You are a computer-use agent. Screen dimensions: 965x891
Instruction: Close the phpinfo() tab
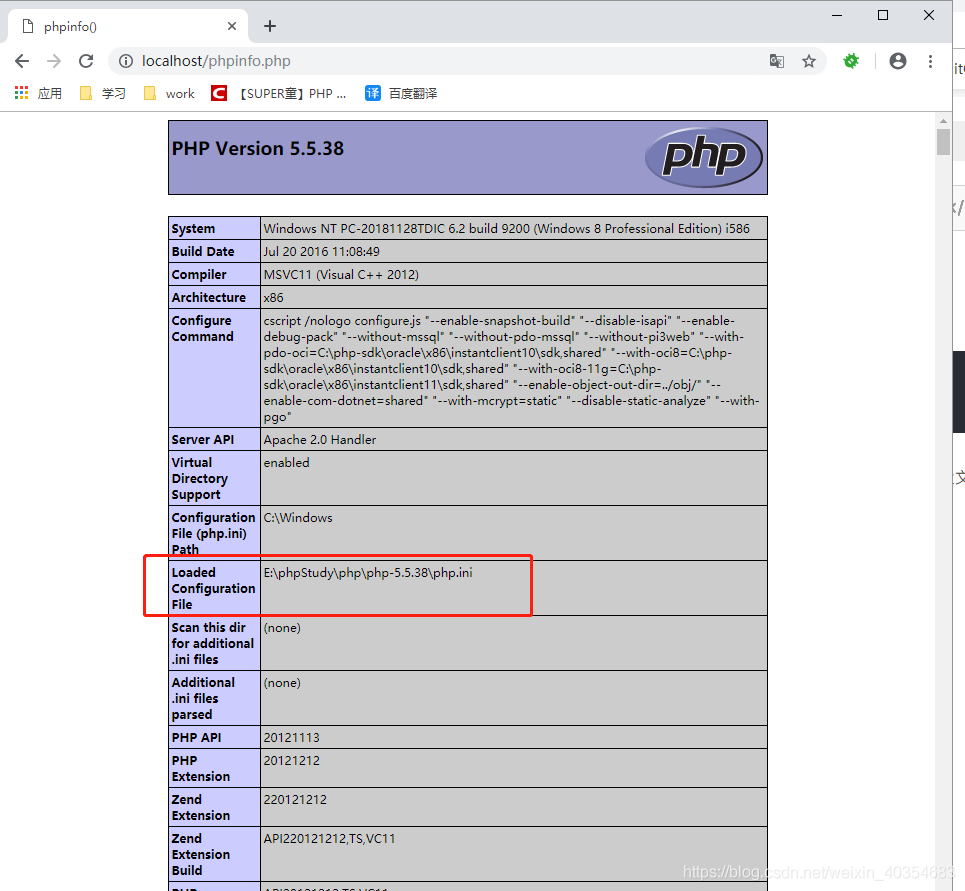click(x=232, y=27)
